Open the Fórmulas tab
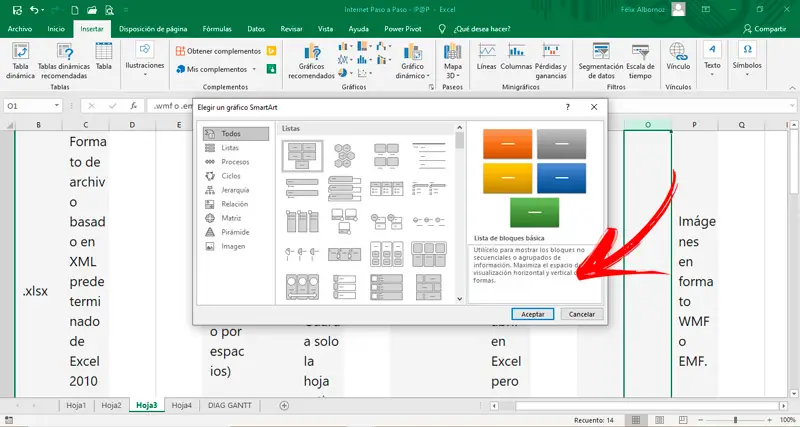Viewport: 800px width, 427px height. [x=217, y=29]
